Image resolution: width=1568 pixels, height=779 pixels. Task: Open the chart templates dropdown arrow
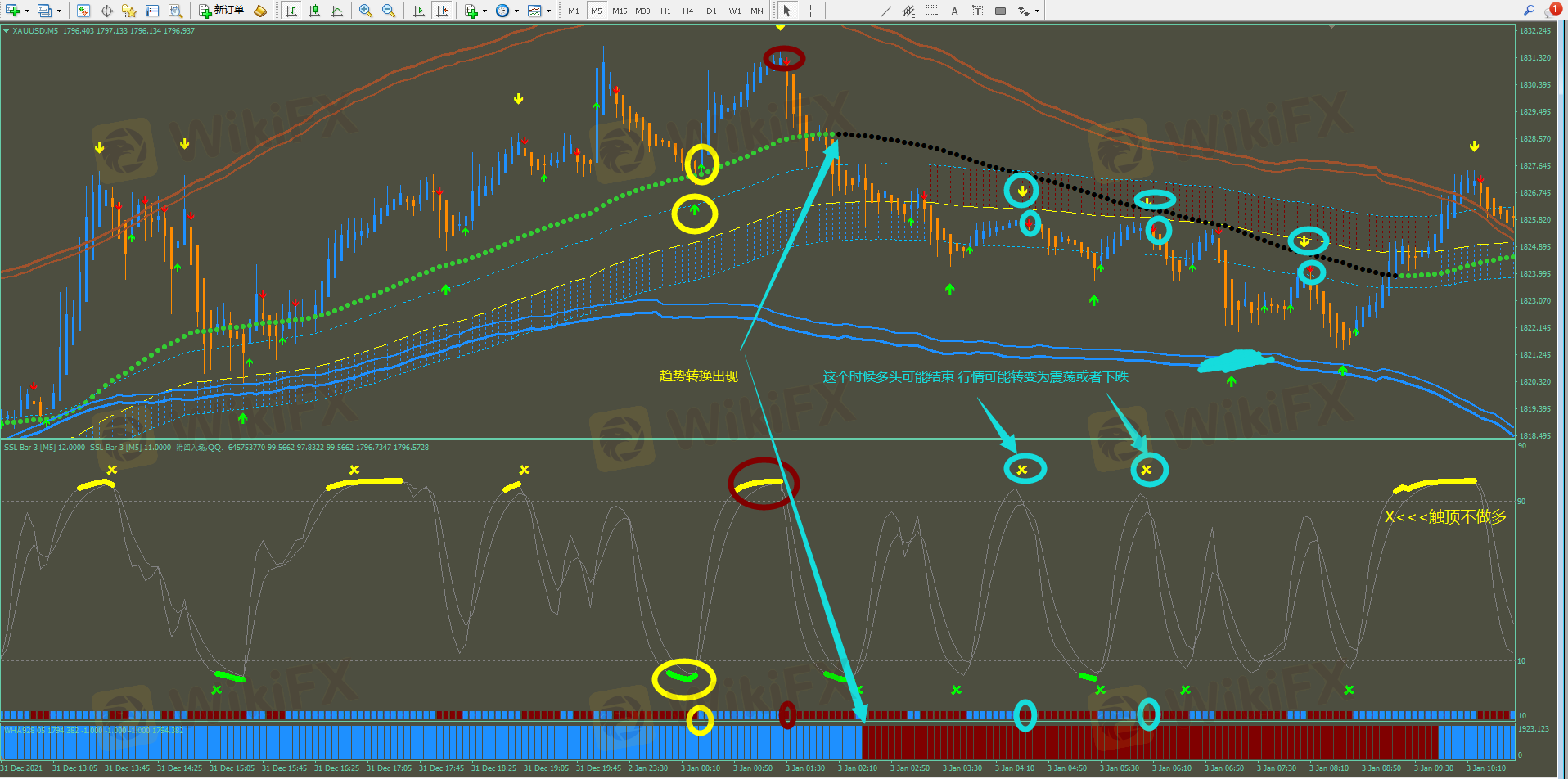[548, 11]
